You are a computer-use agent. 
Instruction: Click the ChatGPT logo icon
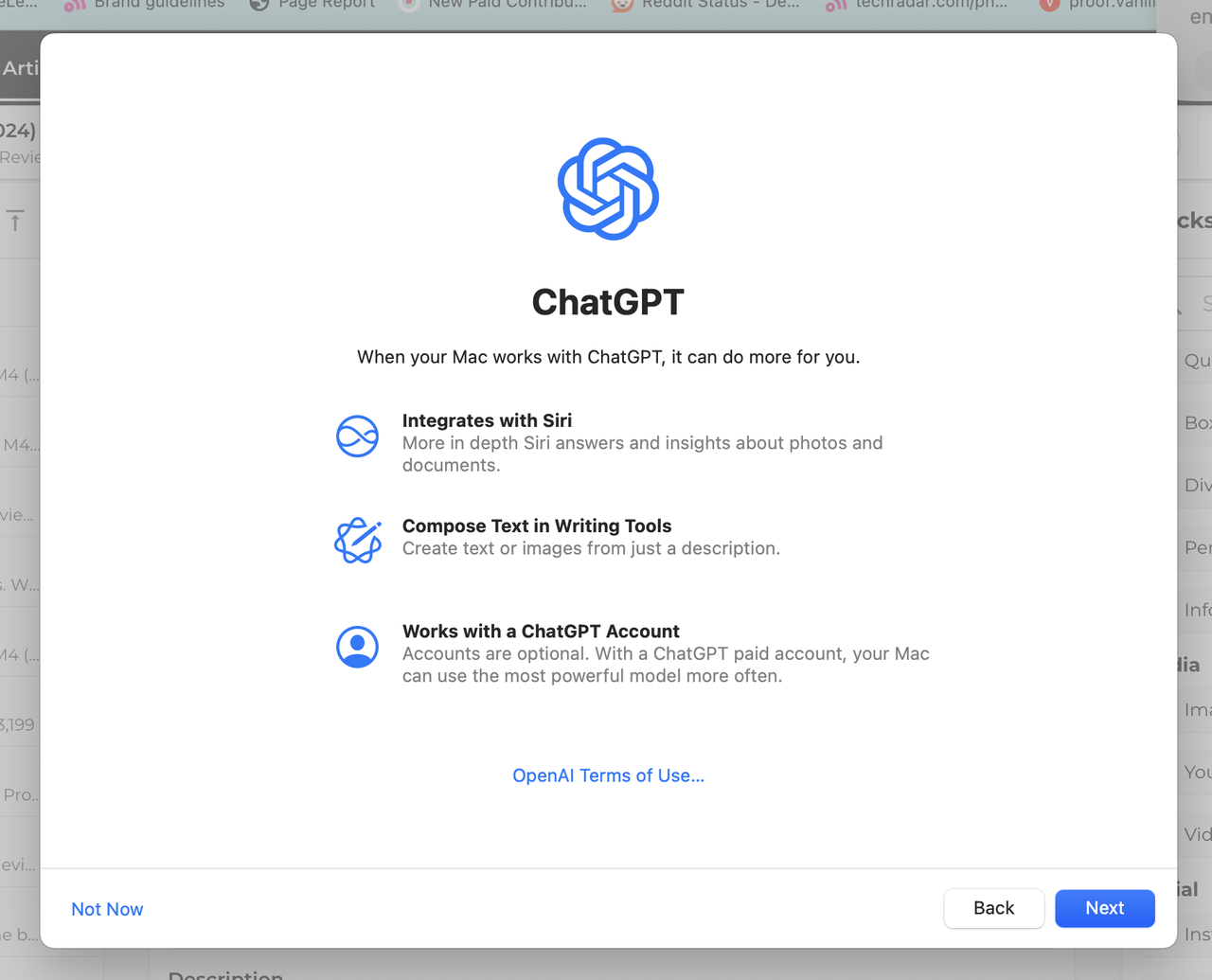coord(608,189)
